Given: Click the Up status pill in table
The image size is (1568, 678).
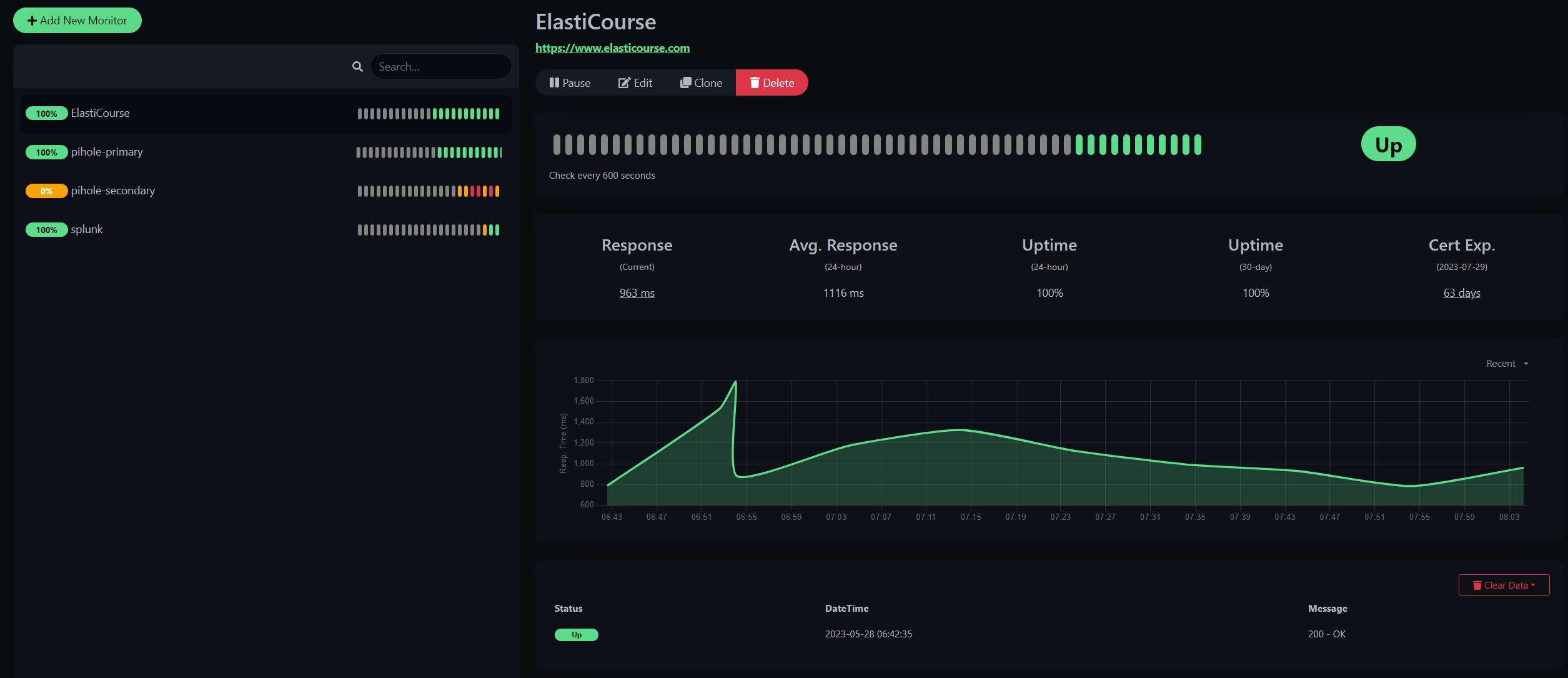Looking at the screenshot, I should tap(577, 635).
